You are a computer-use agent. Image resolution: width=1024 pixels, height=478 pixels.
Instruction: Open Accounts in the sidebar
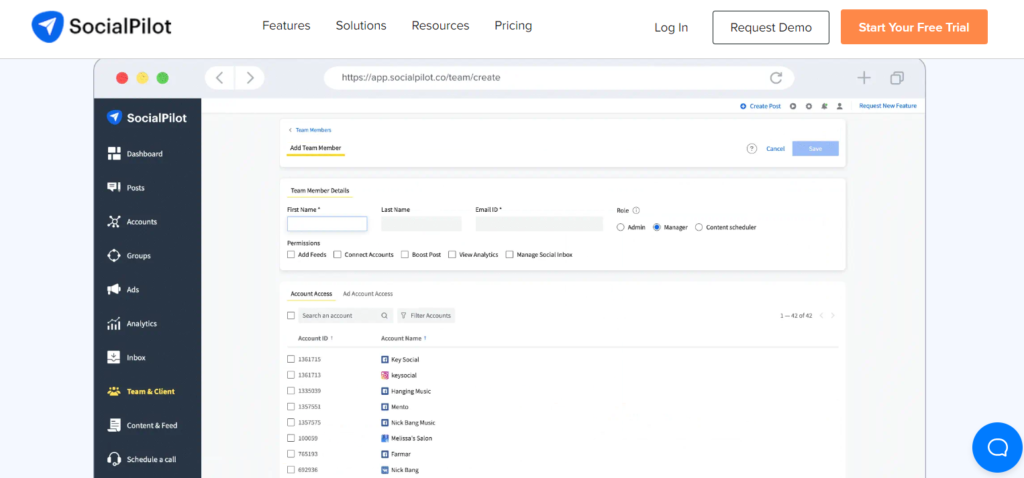132,222
